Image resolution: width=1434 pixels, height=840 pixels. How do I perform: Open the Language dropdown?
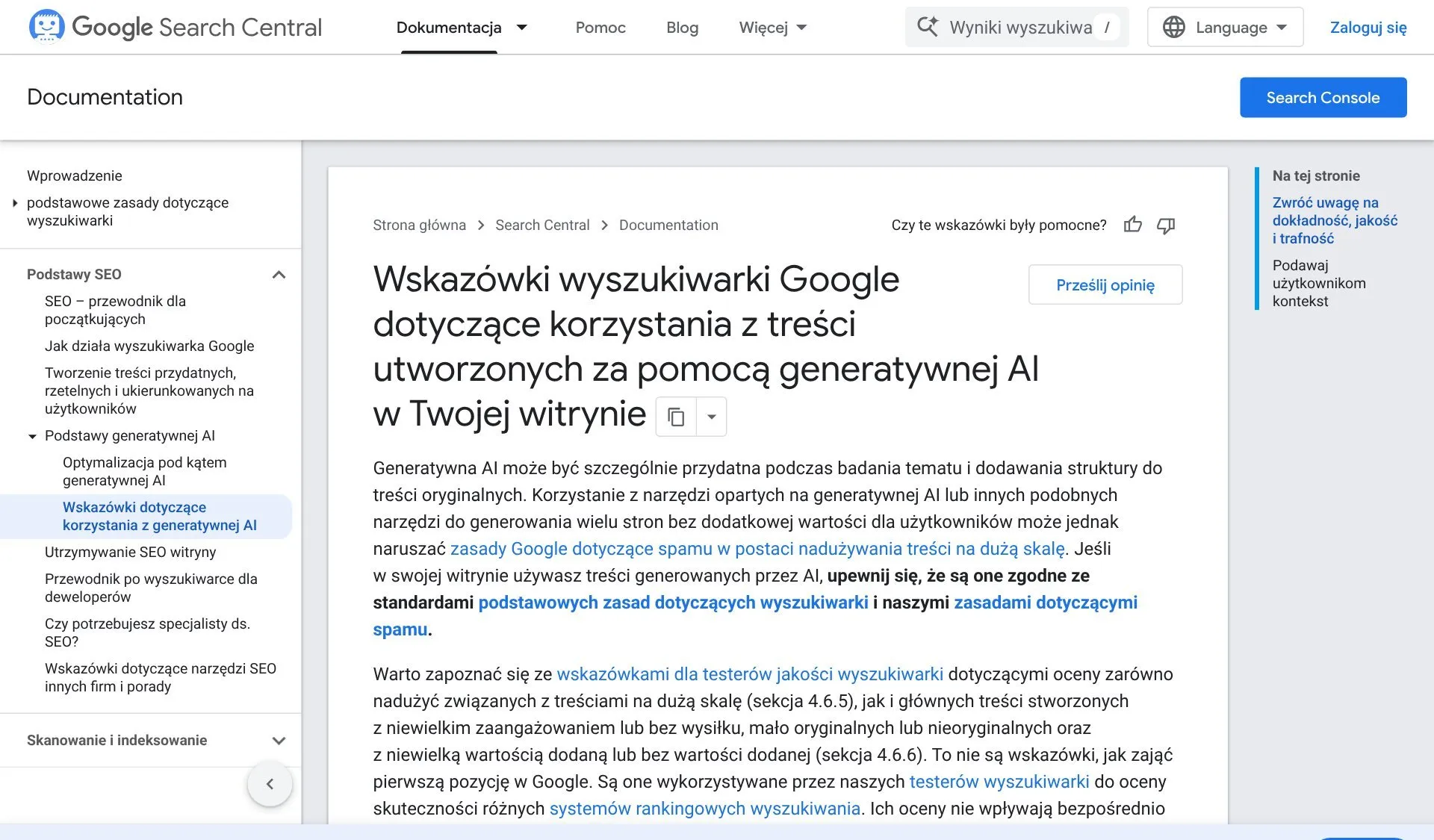pos(1225,27)
